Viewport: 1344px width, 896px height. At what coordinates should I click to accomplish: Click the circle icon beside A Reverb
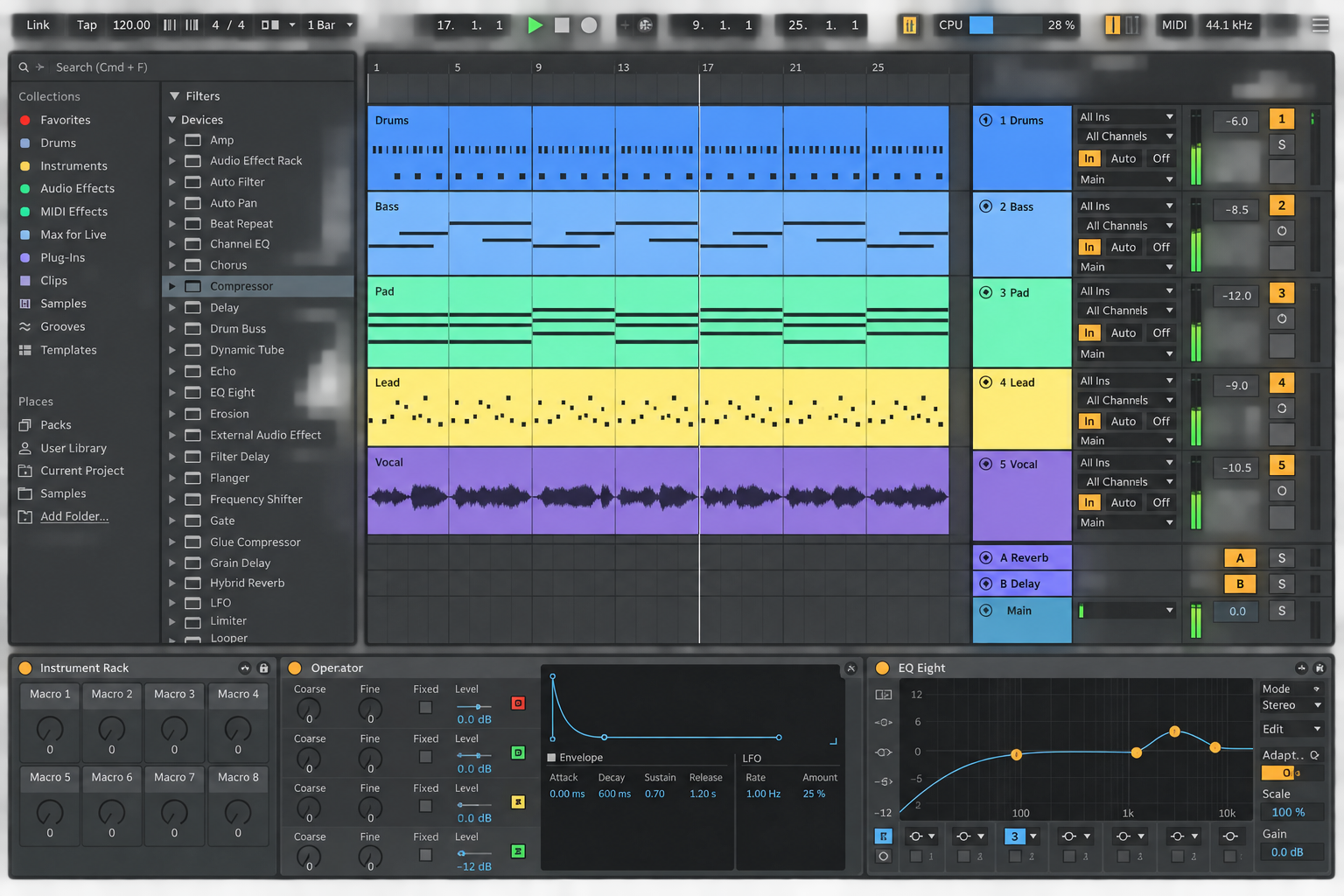[x=986, y=558]
